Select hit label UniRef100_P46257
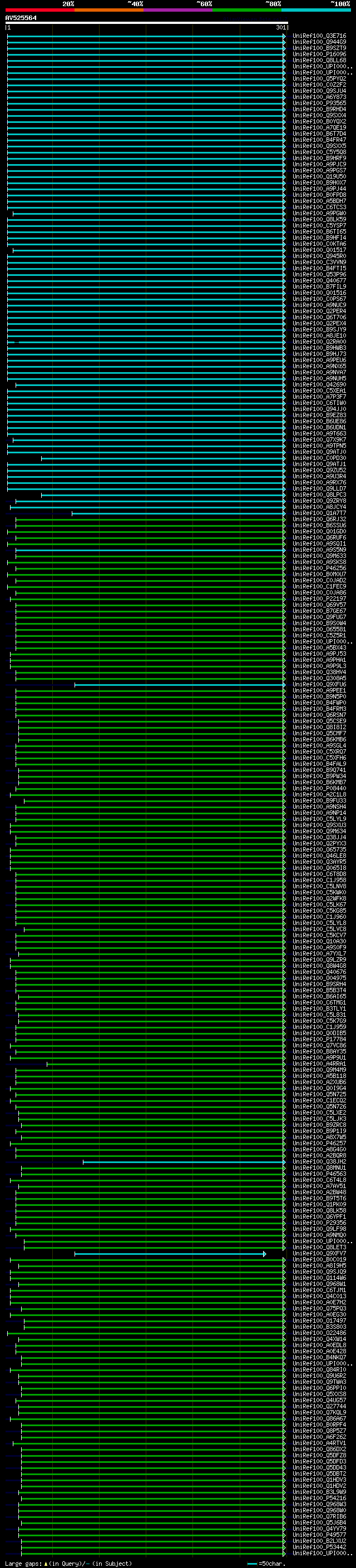 tap(319, 1143)
